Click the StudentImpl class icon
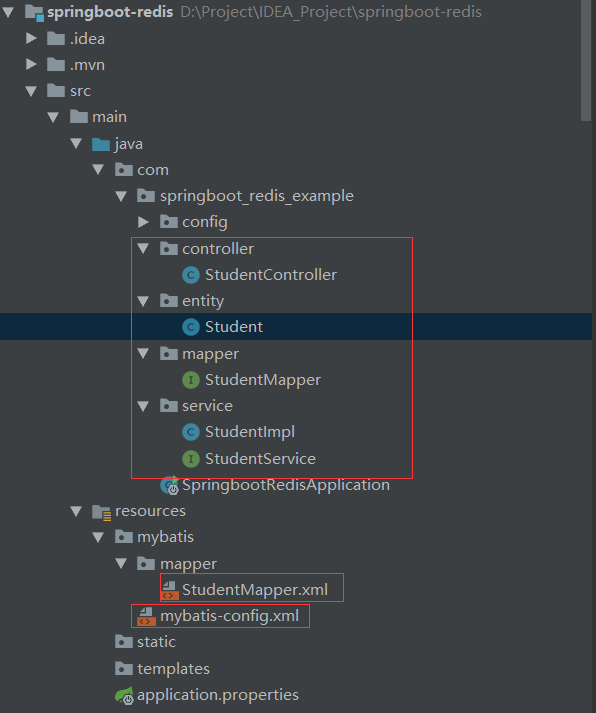This screenshot has height=713, width=596. pyautogui.click(x=191, y=432)
